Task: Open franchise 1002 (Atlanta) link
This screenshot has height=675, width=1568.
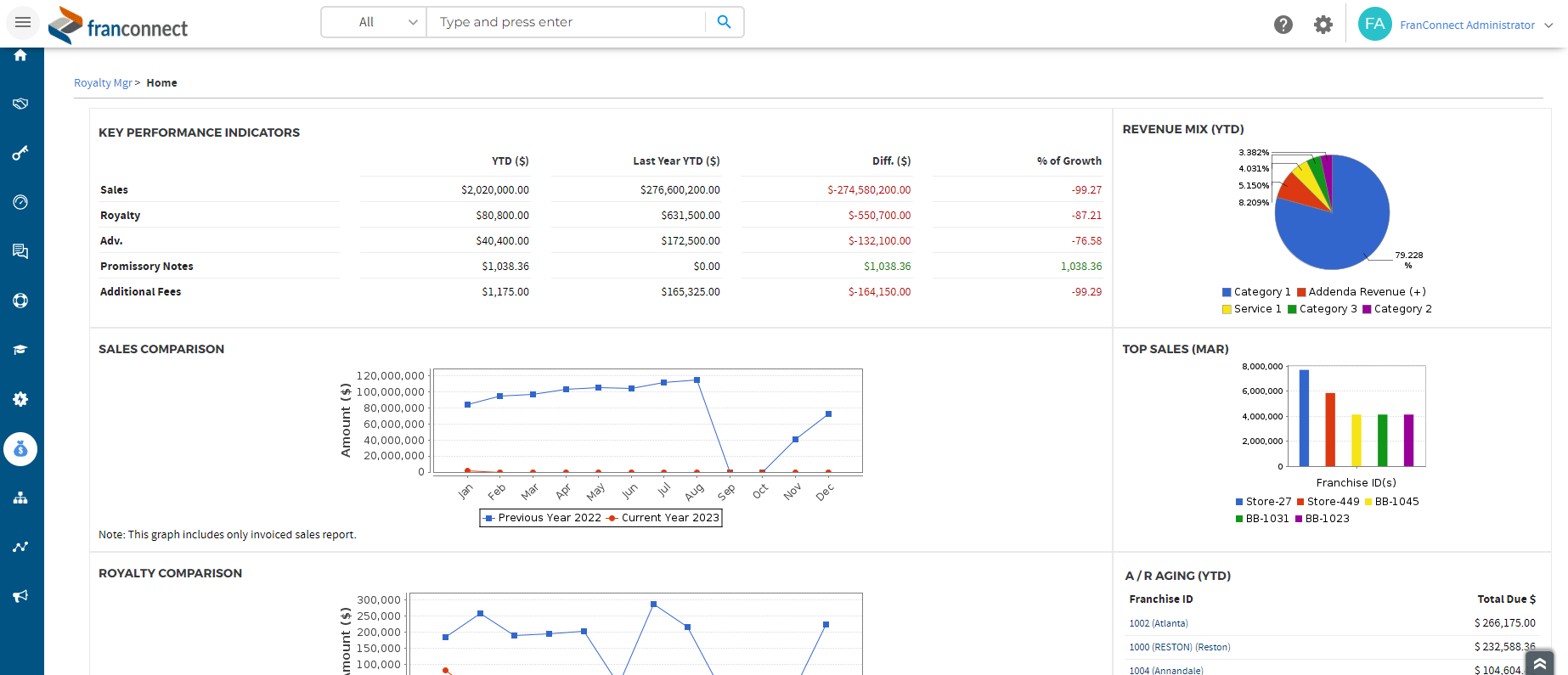Action: pyautogui.click(x=1158, y=623)
